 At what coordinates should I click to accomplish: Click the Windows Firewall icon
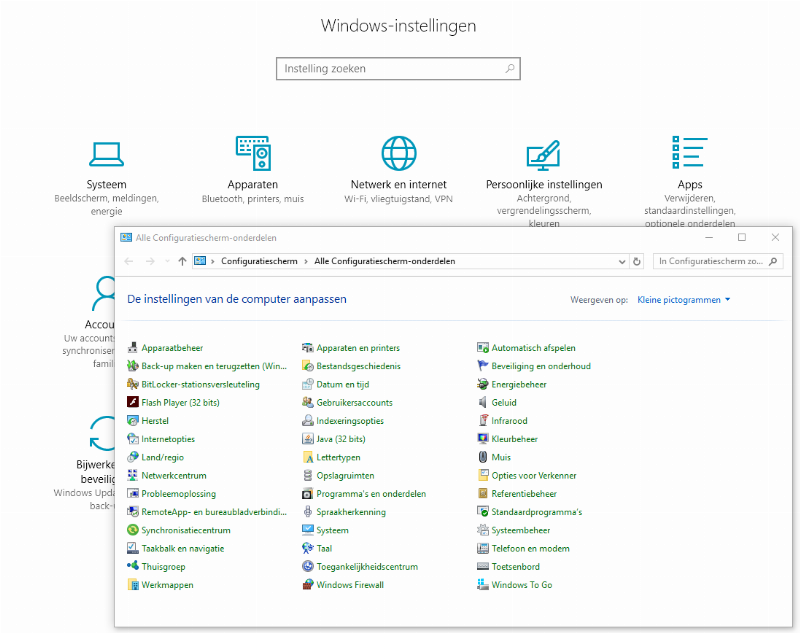pyautogui.click(x=308, y=585)
